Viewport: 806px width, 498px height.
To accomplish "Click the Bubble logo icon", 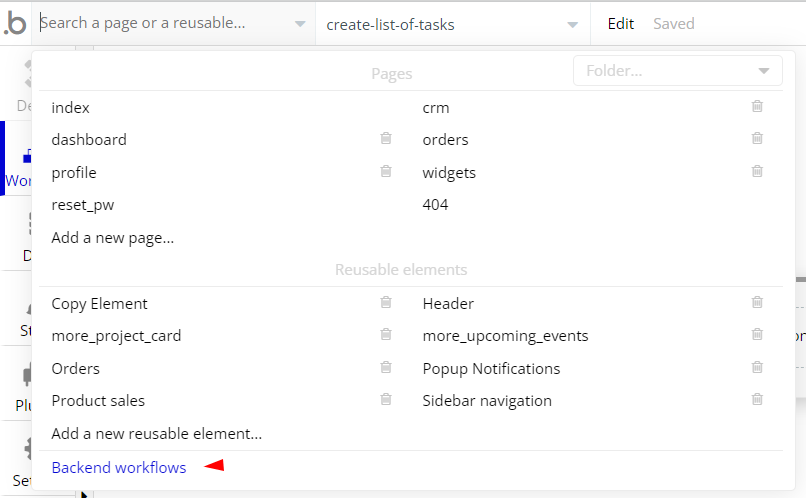I will (x=15, y=22).
